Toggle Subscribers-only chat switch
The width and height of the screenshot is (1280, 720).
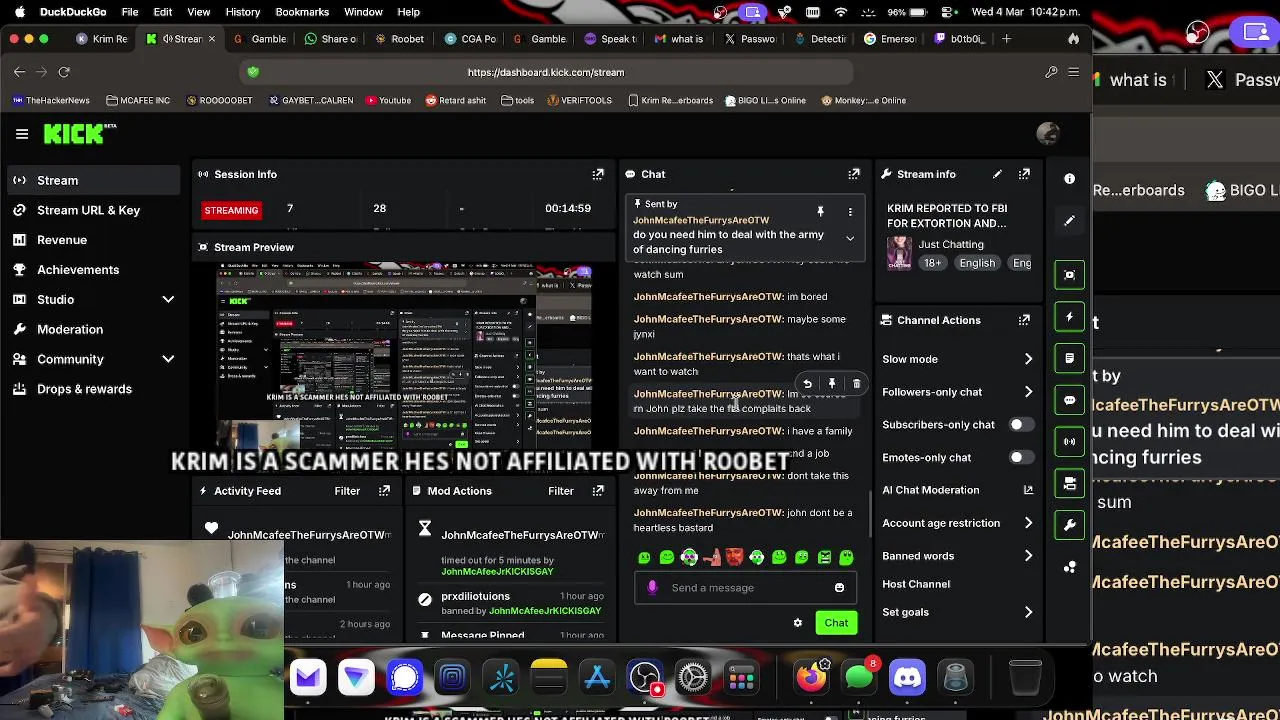click(1020, 425)
